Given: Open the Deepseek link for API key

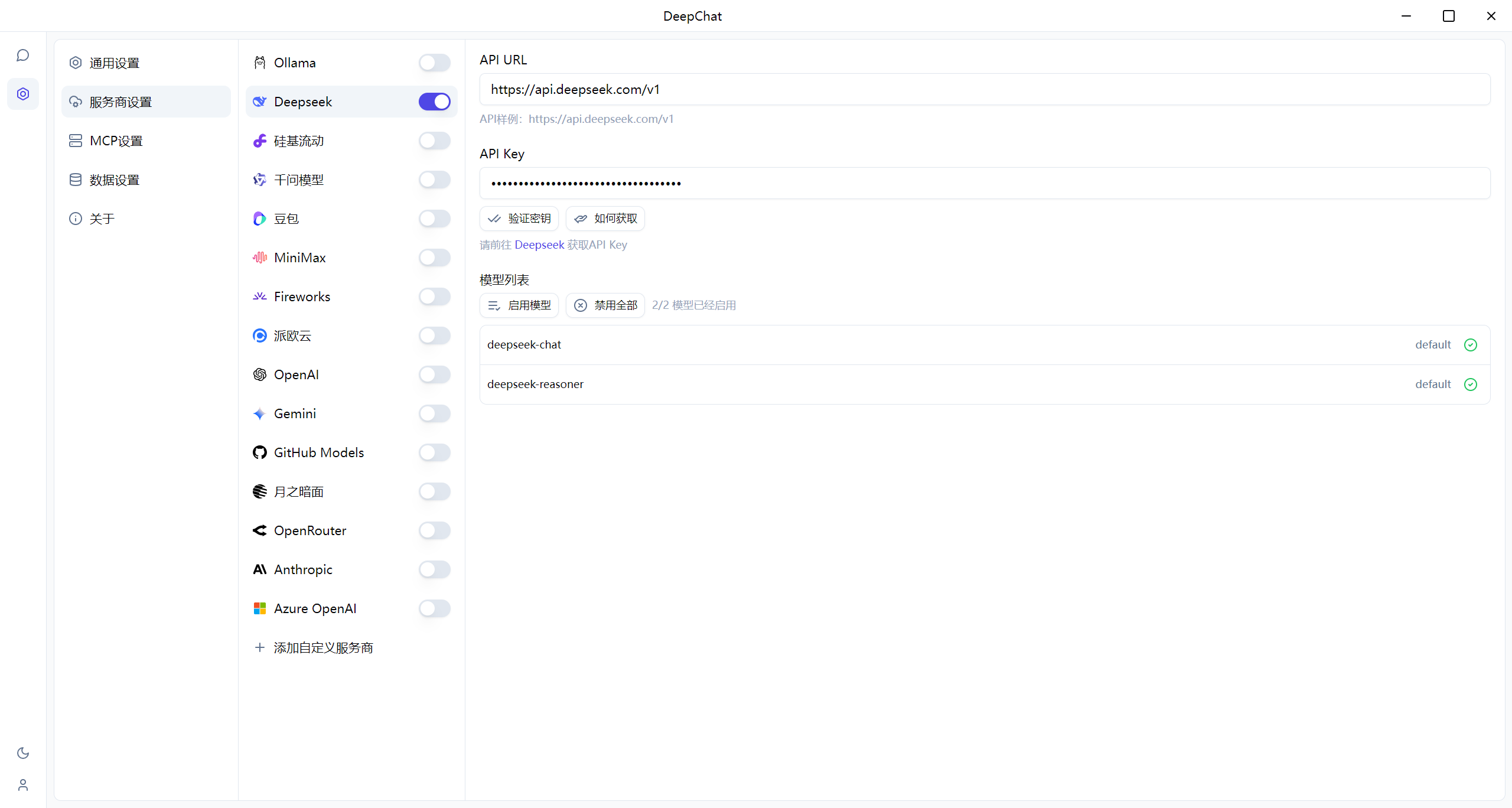Looking at the screenshot, I should (539, 245).
